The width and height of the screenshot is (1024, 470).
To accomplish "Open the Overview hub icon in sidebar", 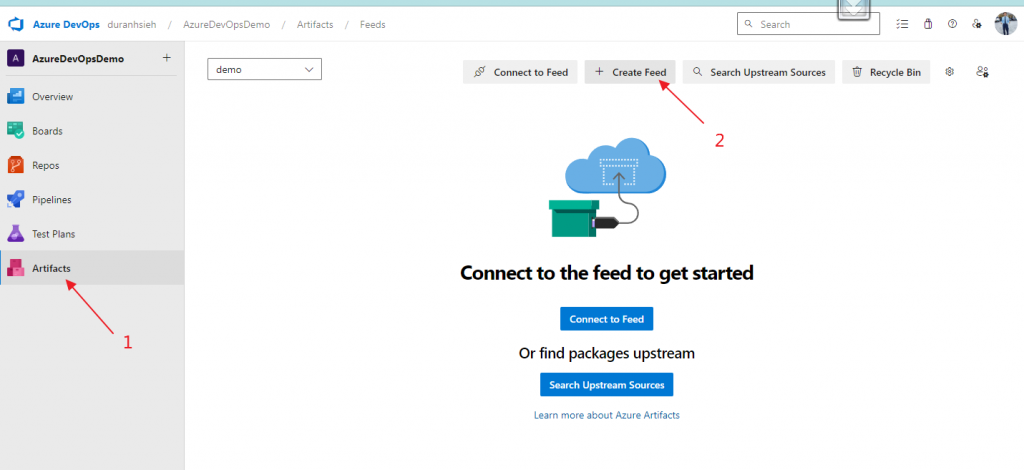I will [x=15, y=97].
